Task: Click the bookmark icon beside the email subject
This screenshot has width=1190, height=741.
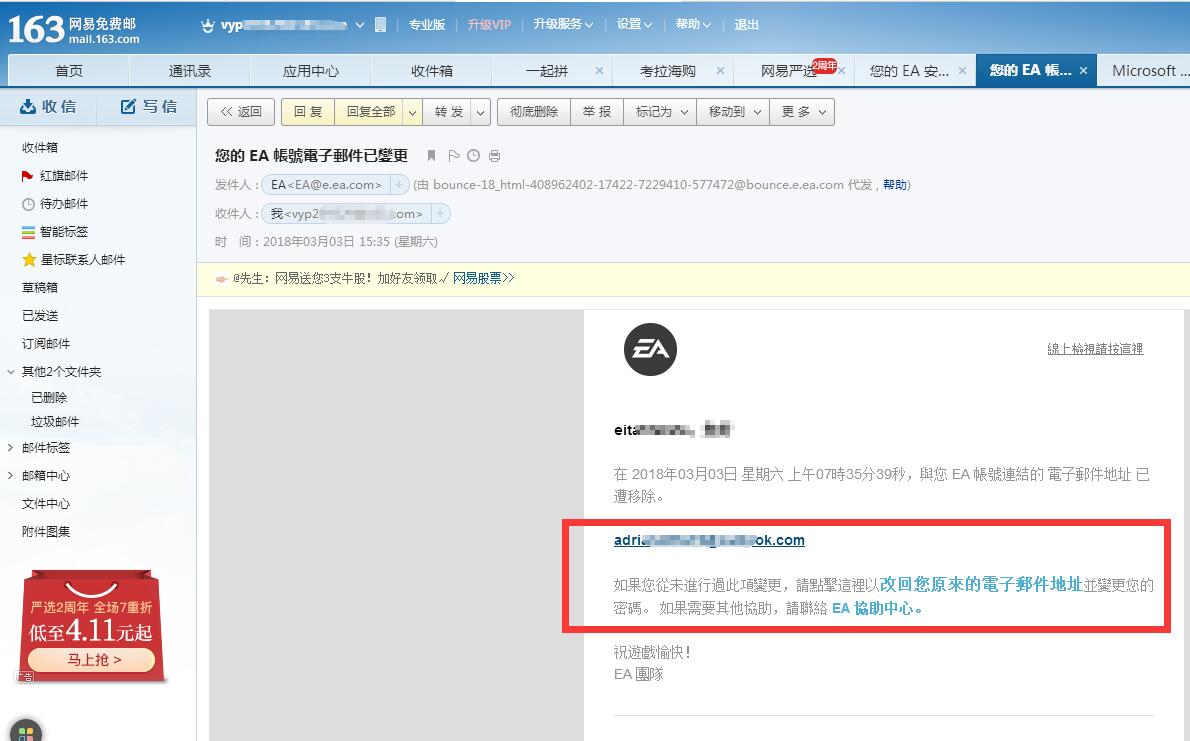Action: point(432,156)
